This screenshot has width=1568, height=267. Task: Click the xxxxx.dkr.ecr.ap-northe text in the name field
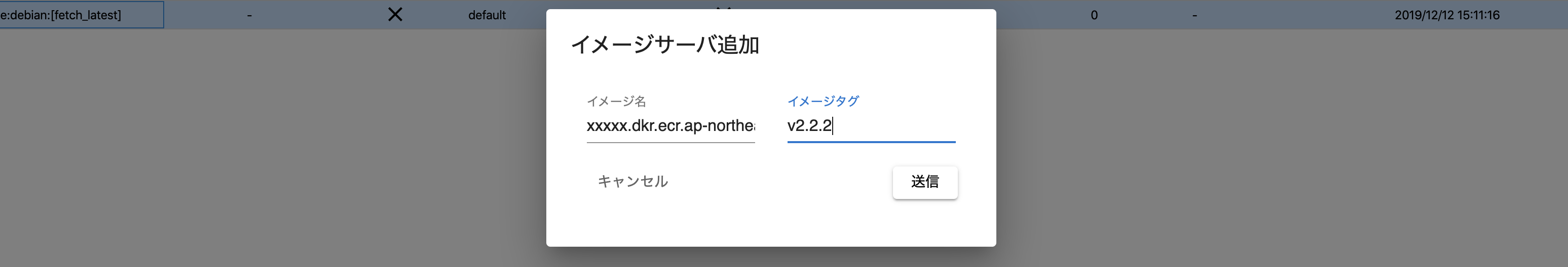tap(670, 125)
